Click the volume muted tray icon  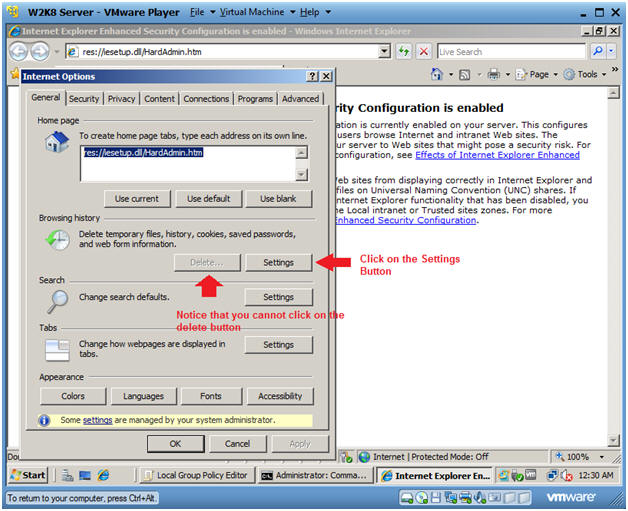coord(567,476)
